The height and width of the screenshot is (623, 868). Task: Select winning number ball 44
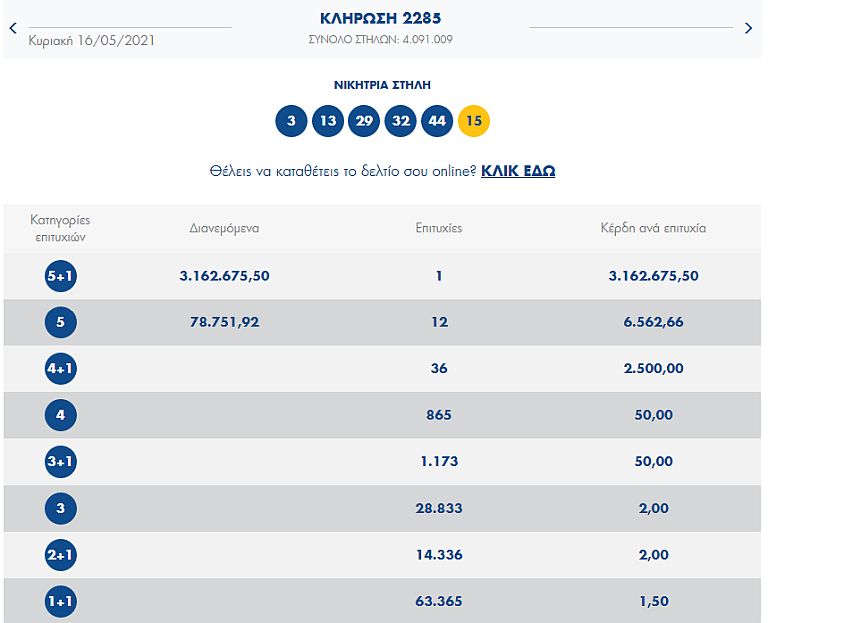(x=437, y=121)
